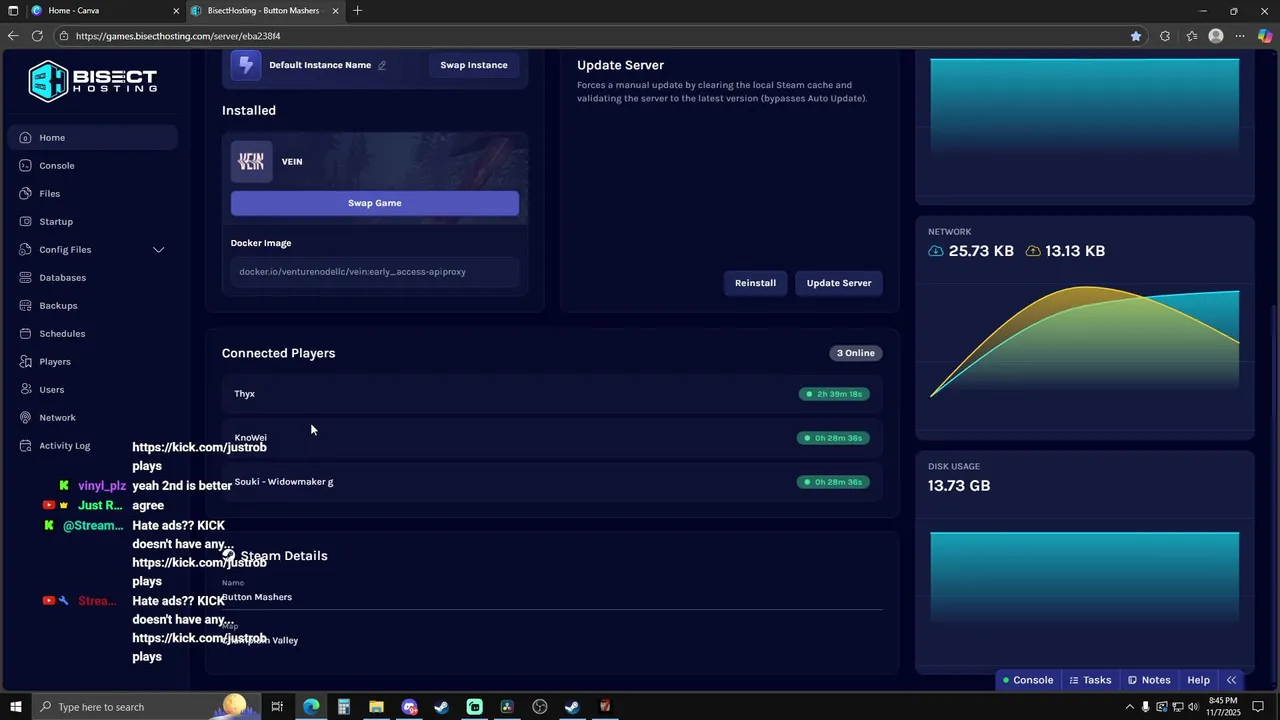This screenshot has height=720, width=1280.
Task: Open the browser extensions icon
Action: click(x=1165, y=36)
